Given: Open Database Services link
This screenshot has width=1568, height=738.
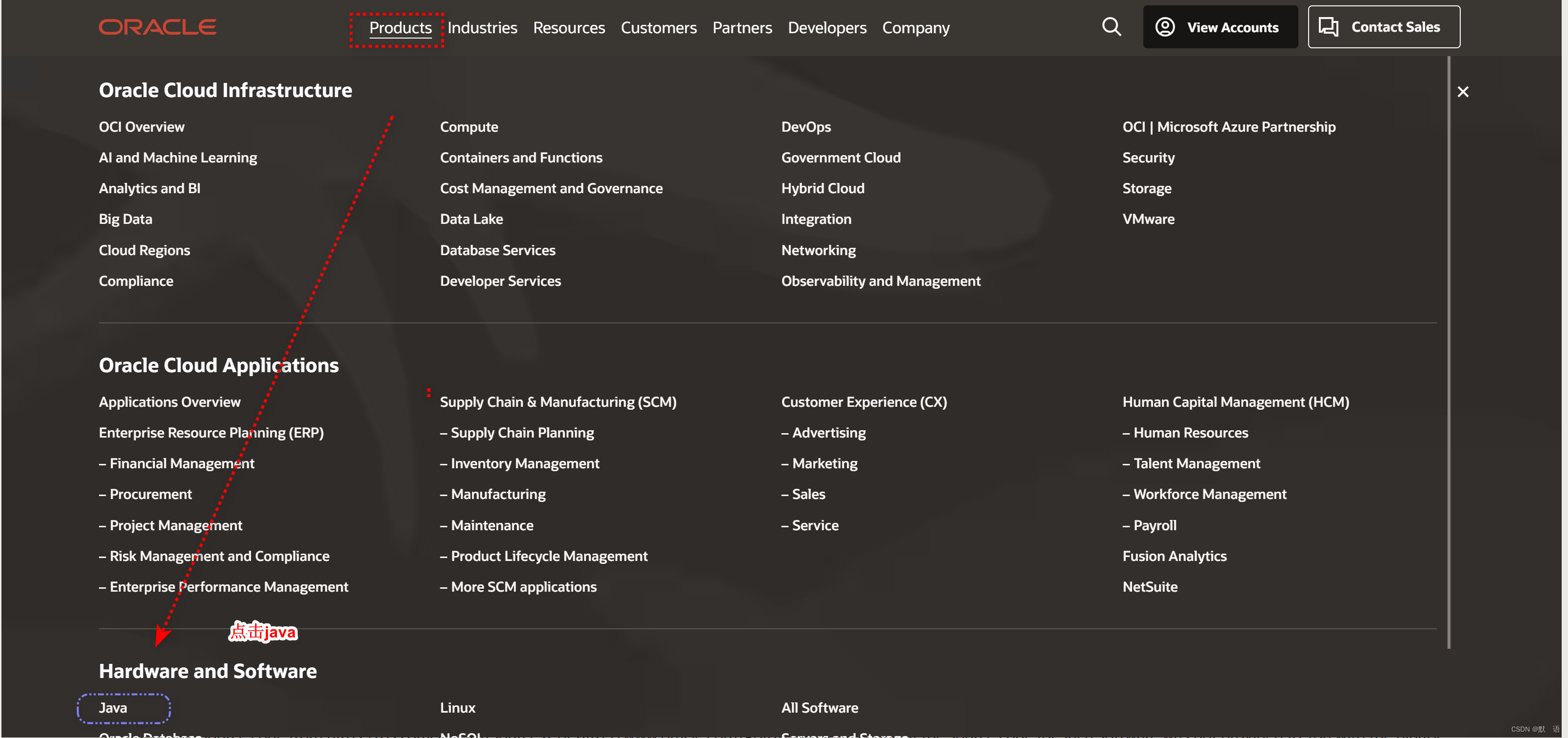Looking at the screenshot, I should click(497, 250).
